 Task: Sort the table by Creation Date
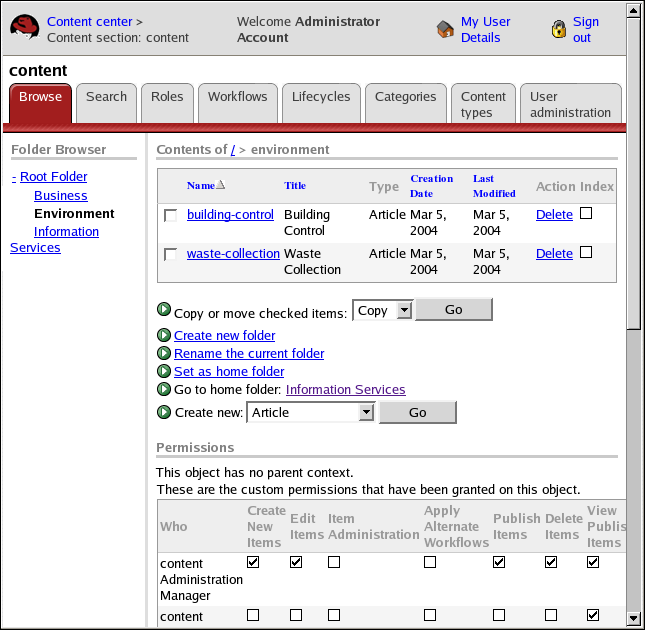(432, 186)
